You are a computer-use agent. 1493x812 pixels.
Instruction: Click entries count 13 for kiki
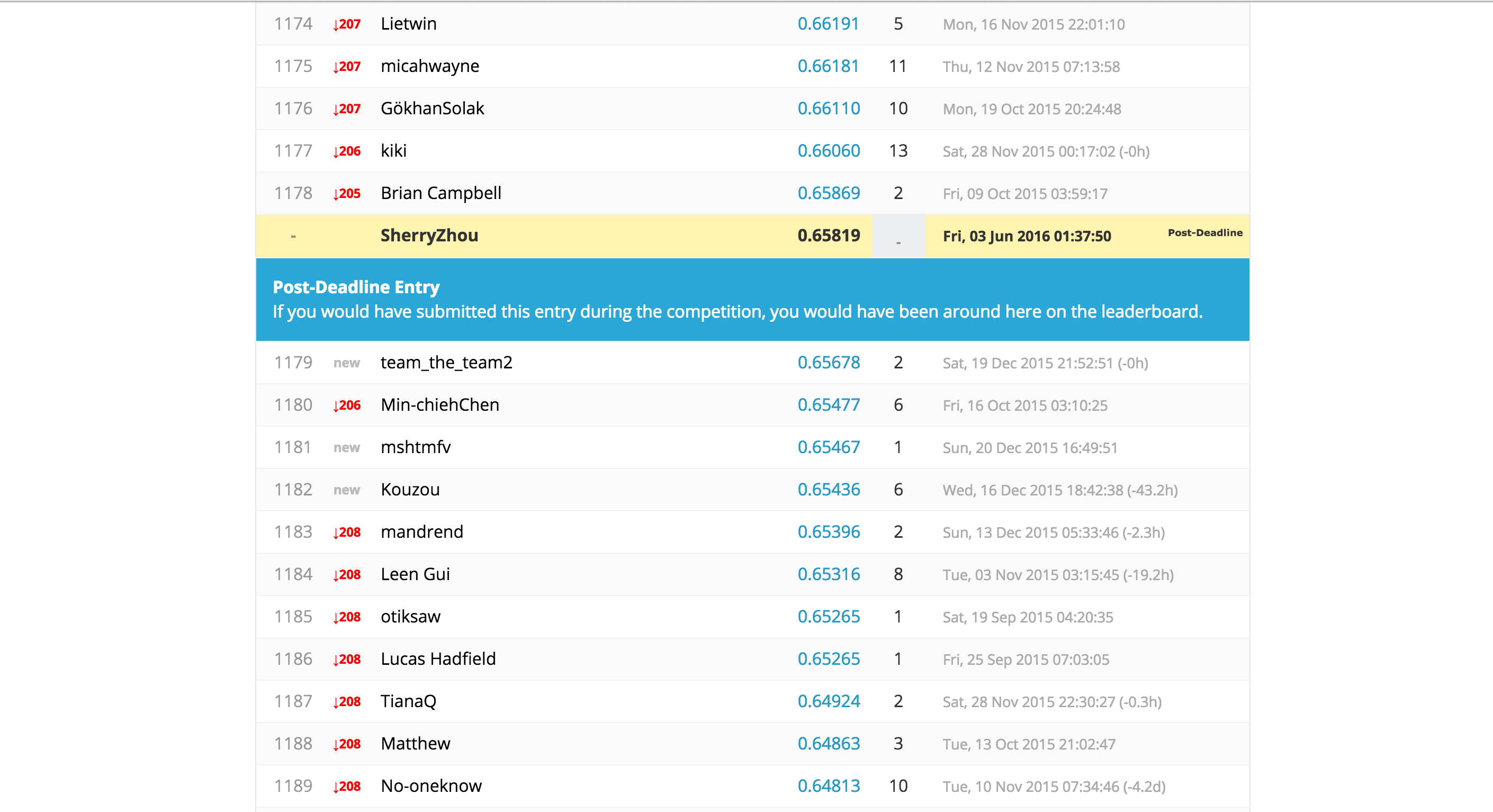(x=898, y=151)
